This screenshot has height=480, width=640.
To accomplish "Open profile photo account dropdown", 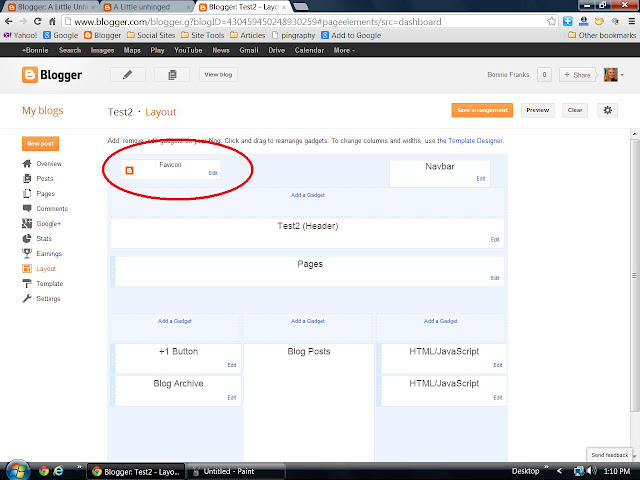I will [x=613, y=75].
